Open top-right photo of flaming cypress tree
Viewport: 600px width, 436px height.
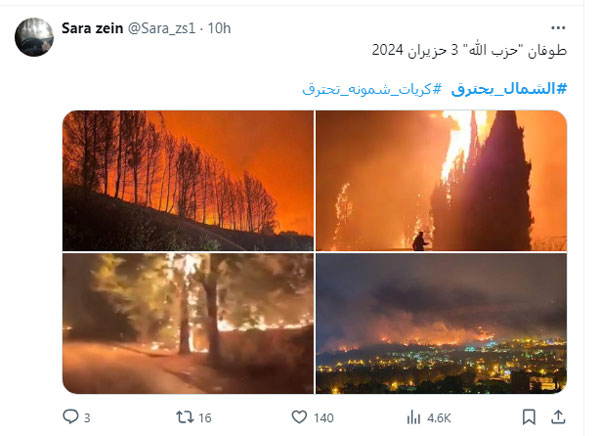click(x=441, y=181)
